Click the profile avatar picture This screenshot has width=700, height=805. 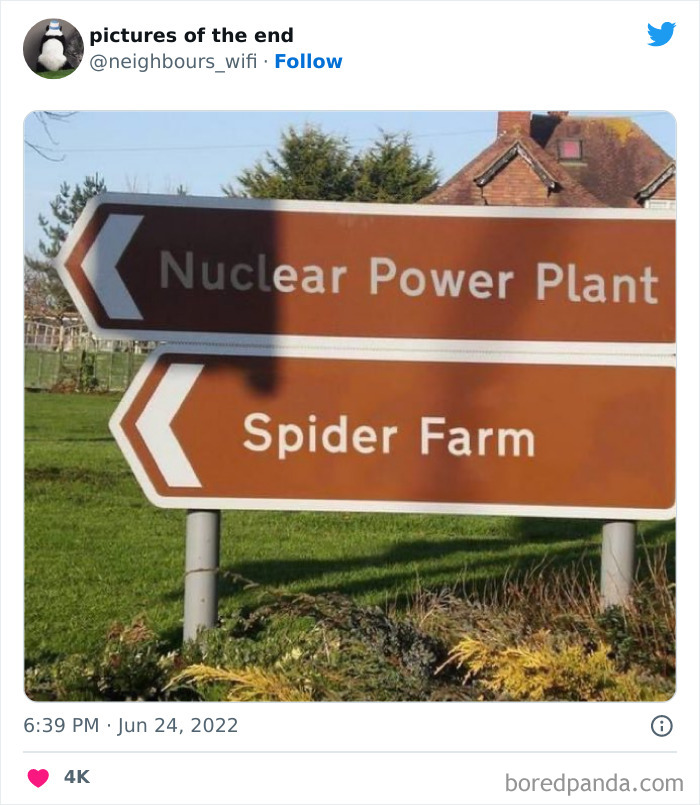coord(53,48)
